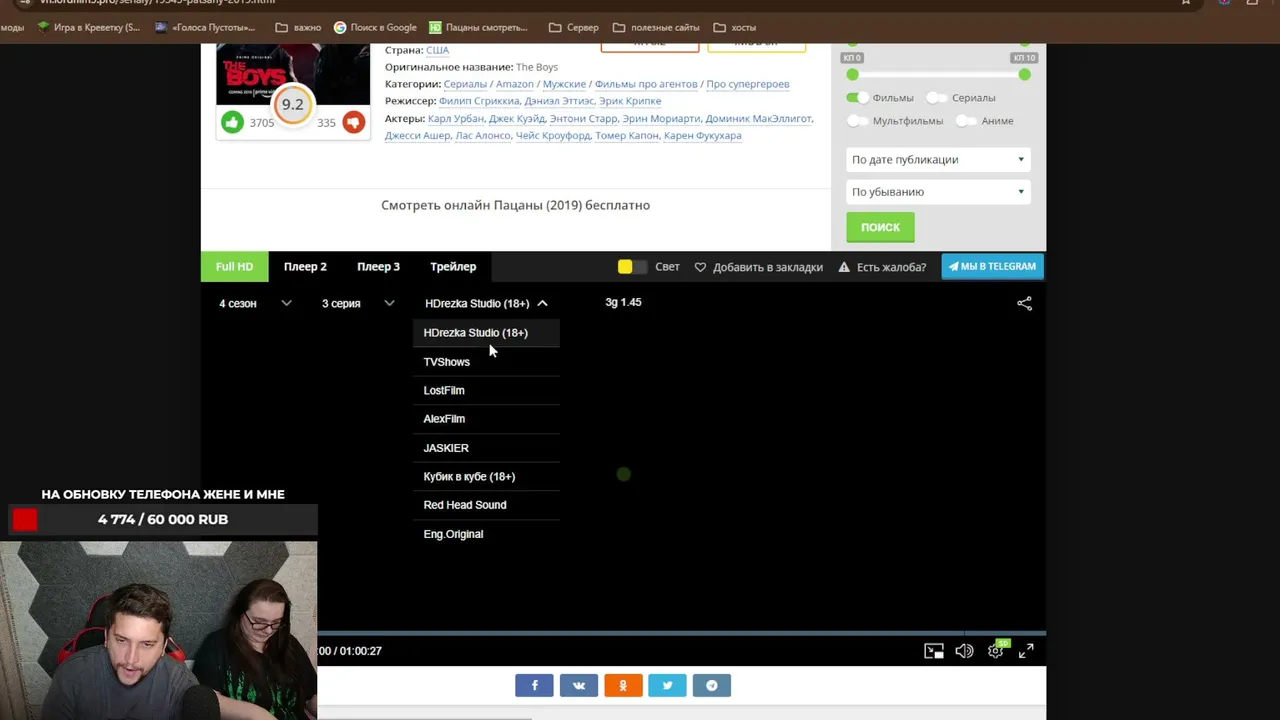Share on VK

pos(579,685)
